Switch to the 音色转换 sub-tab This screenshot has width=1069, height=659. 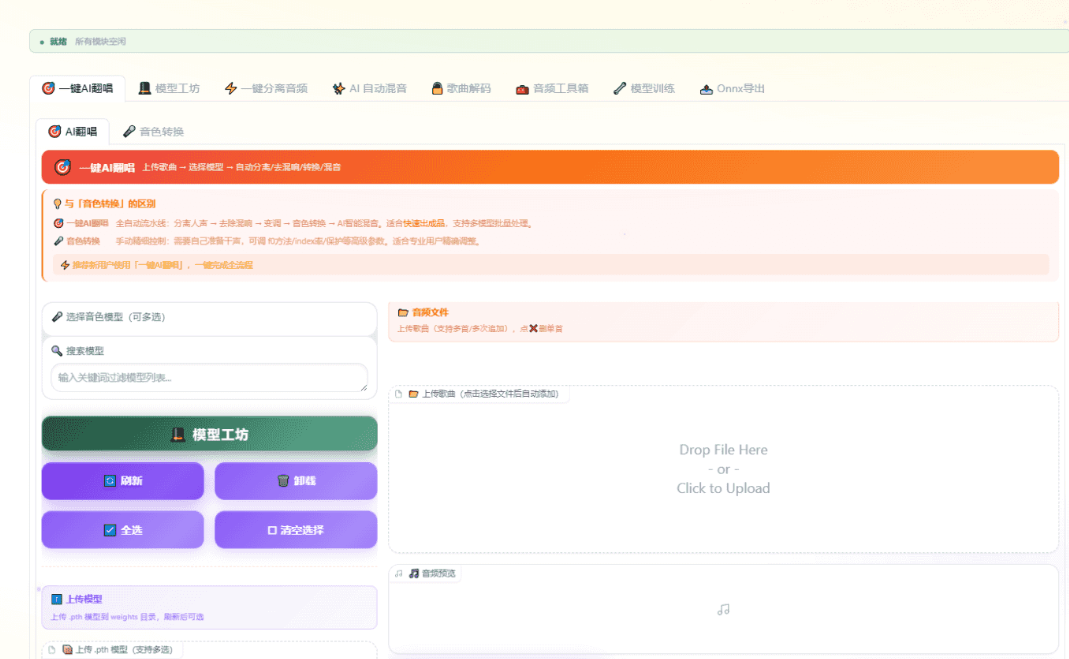153,132
